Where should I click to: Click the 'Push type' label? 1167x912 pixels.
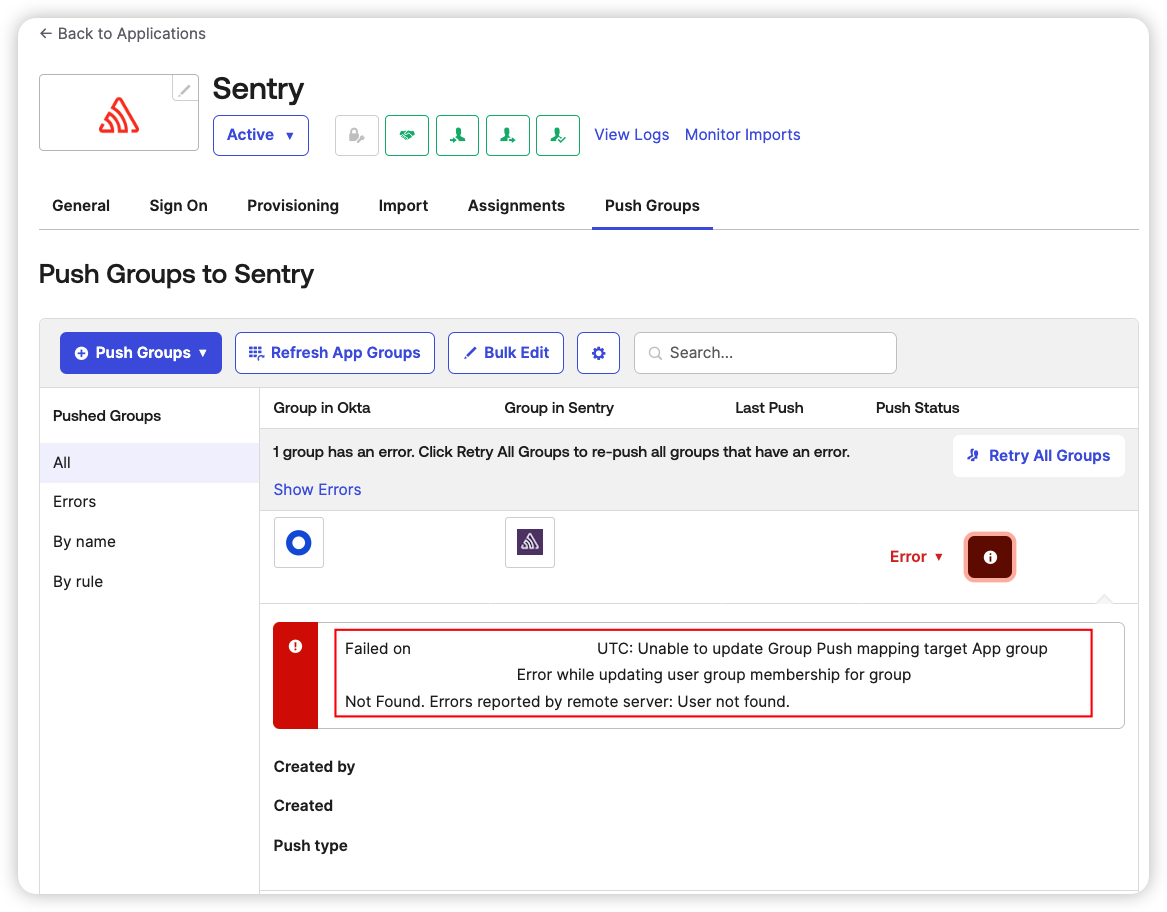click(x=310, y=846)
